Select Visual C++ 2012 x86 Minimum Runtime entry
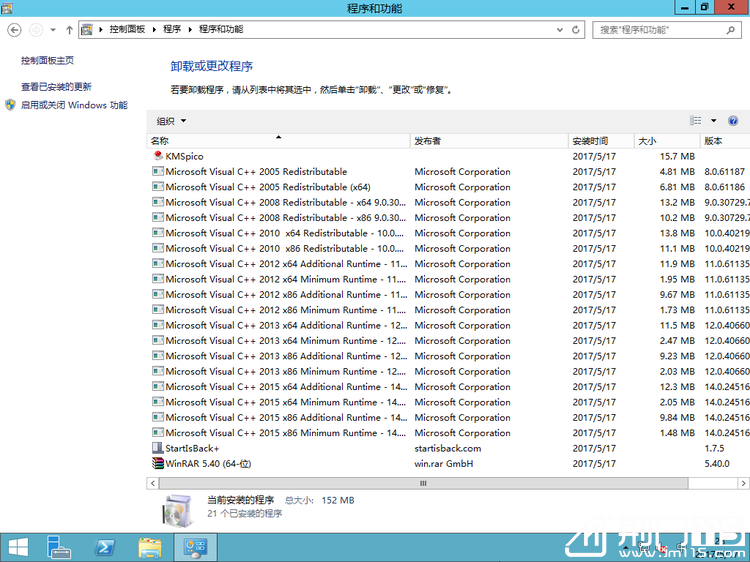 448,309
